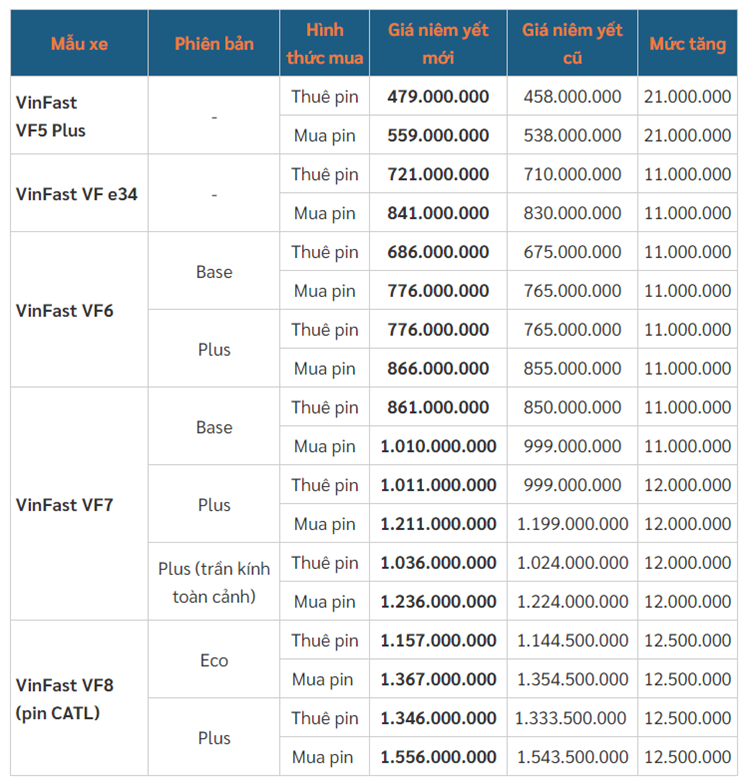The image size is (750, 779).
Task: Select the VinFast VF e34 model cell
Action: (76, 194)
